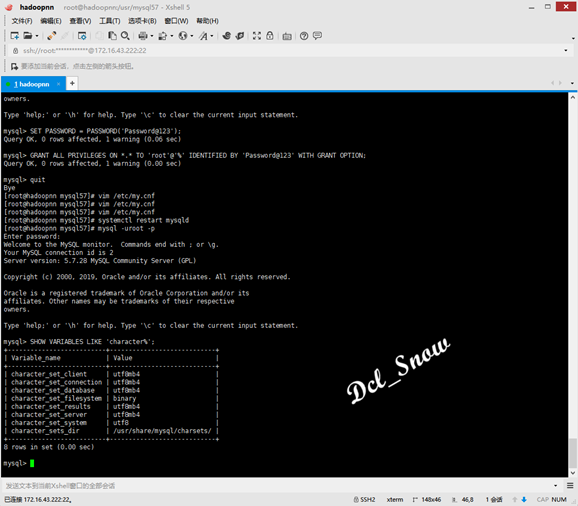This screenshot has height=506, width=578.
Task: Open the address bar history dropdown
Action: coord(566,50)
